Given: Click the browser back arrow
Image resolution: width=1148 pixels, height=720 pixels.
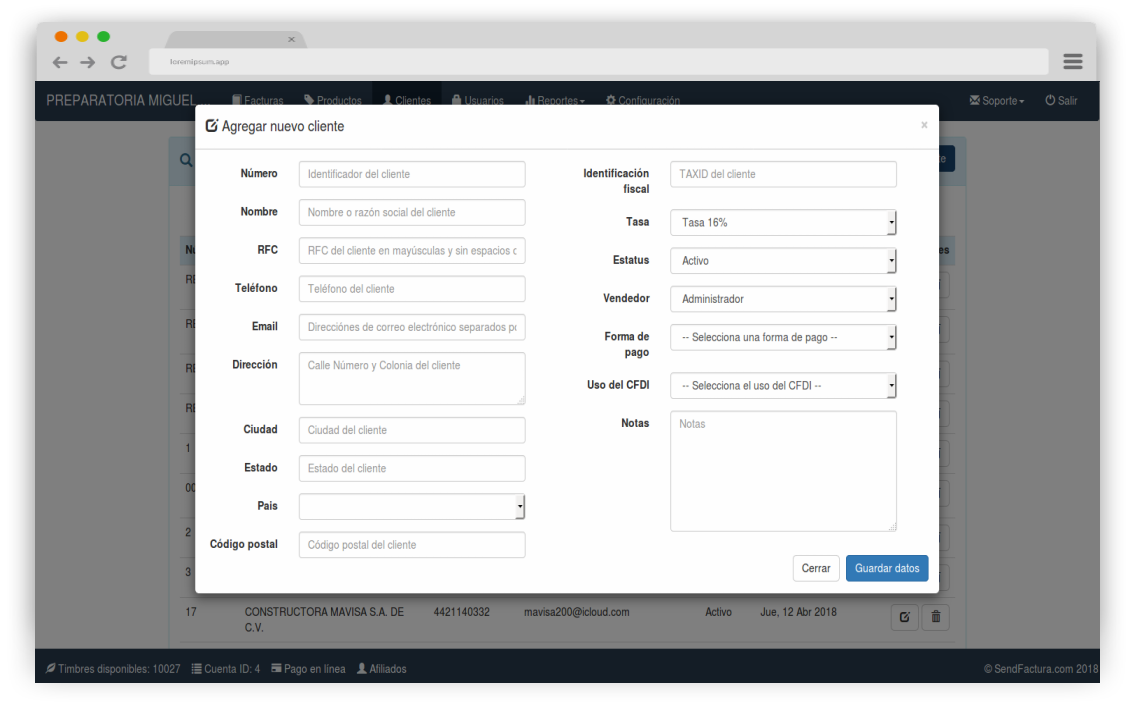Looking at the screenshot, I should pos(60,62).
